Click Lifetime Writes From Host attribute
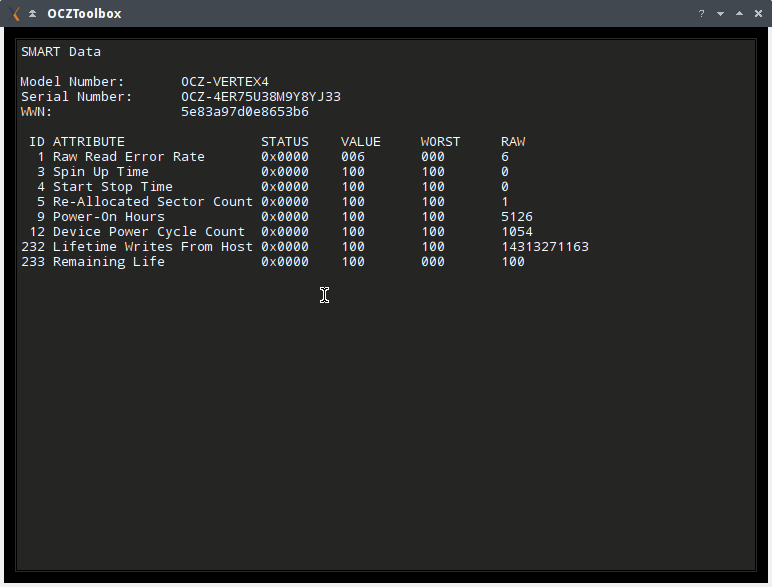 click(153, 247)
